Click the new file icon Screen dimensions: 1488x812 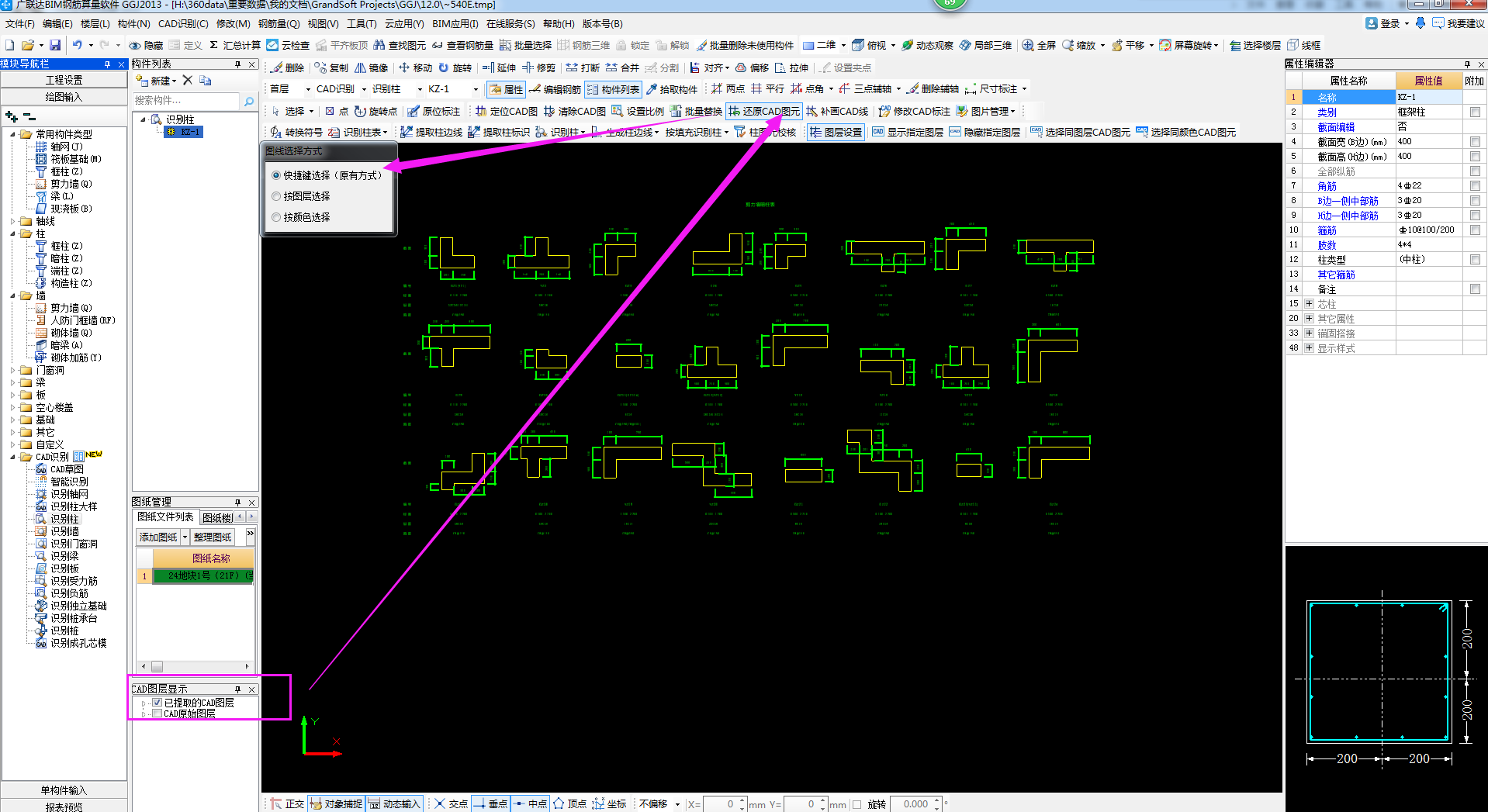coord(10,45)
